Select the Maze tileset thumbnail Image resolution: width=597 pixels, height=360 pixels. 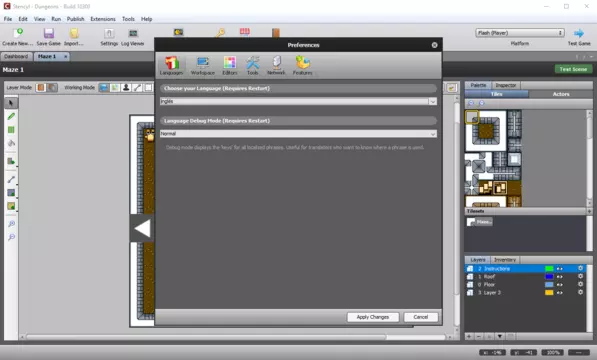(479, 221)
